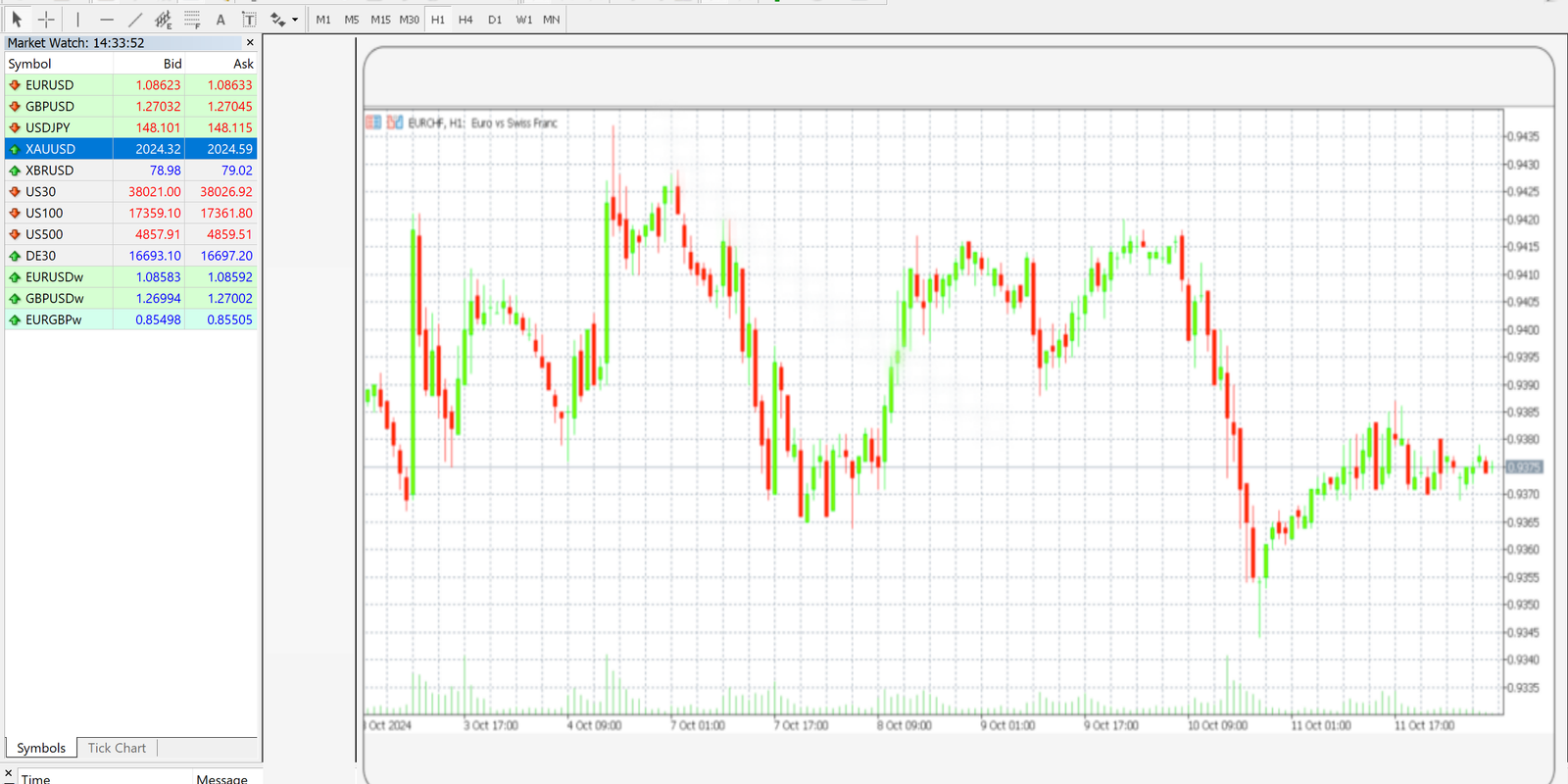1568x784 pixels.
Task: Click EURUSD bid price 1.08623
Action: coord(158,85)
